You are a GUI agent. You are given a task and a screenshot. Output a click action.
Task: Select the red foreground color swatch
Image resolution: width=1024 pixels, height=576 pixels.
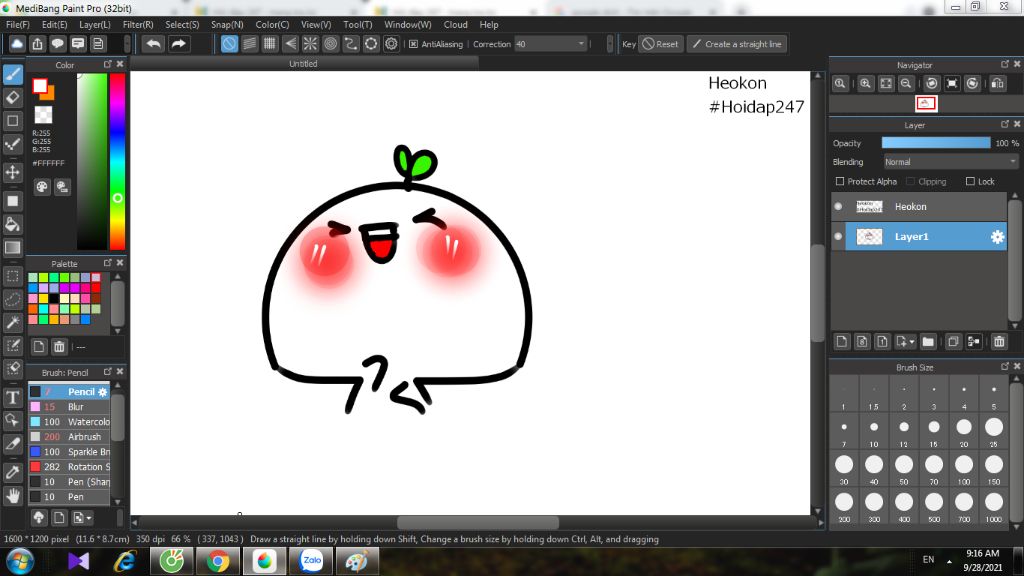pyautogui.click(x=40, y=86)
